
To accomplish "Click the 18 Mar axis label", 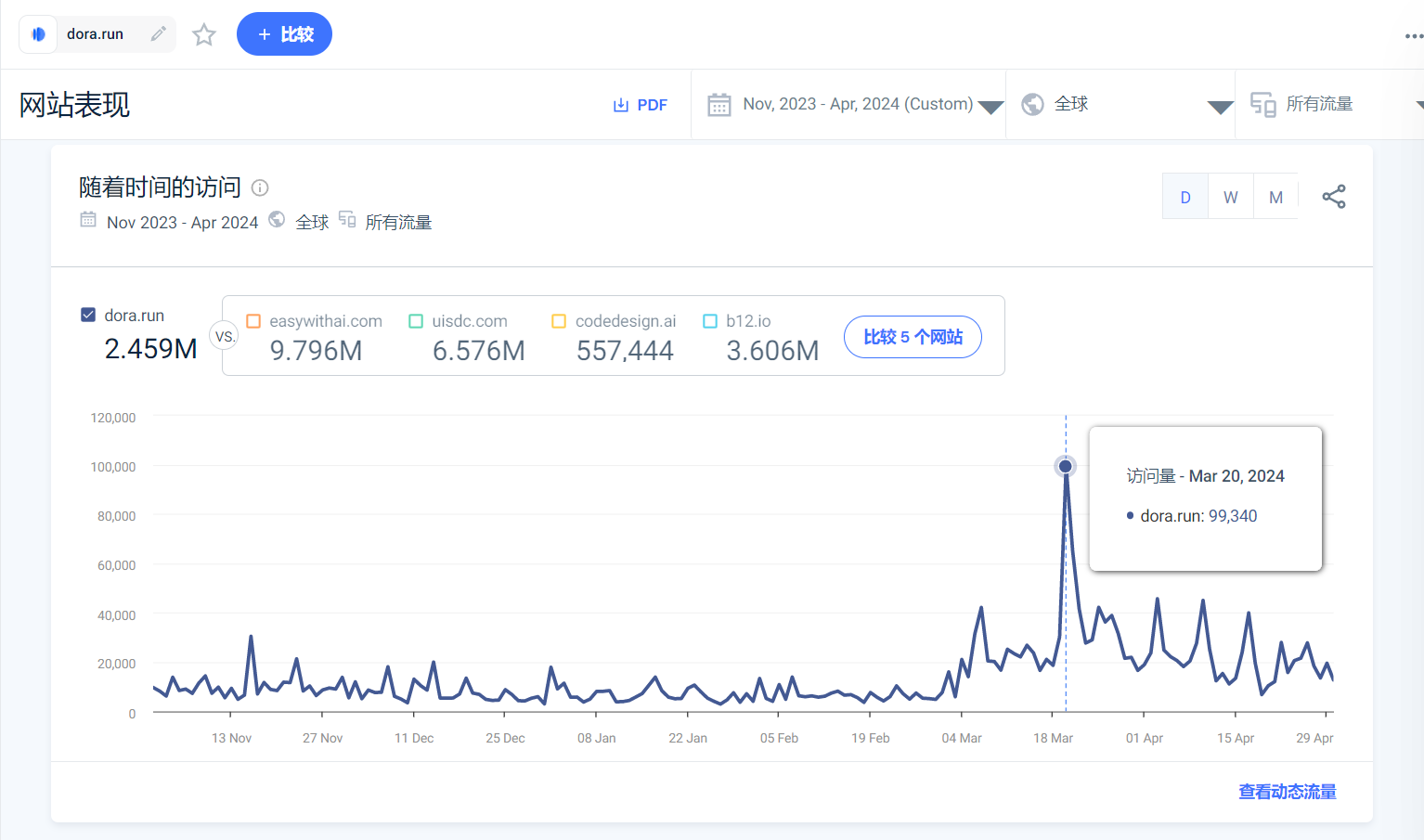I will pos(1053,738).
